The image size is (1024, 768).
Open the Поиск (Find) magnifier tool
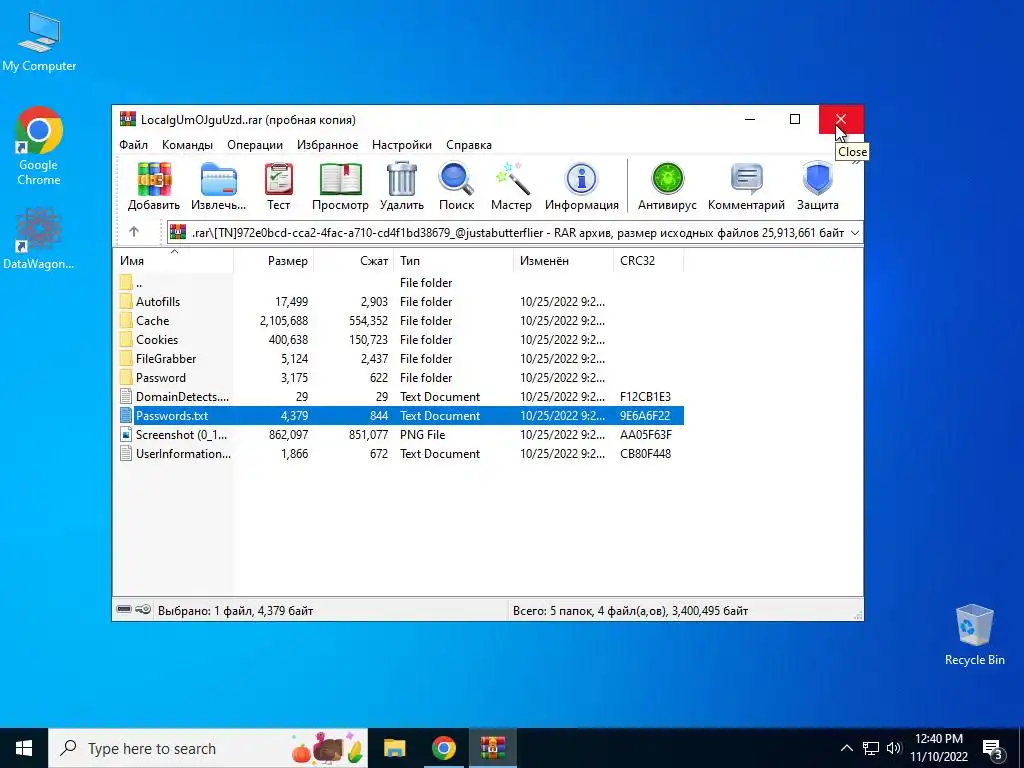tap(456, 186)
